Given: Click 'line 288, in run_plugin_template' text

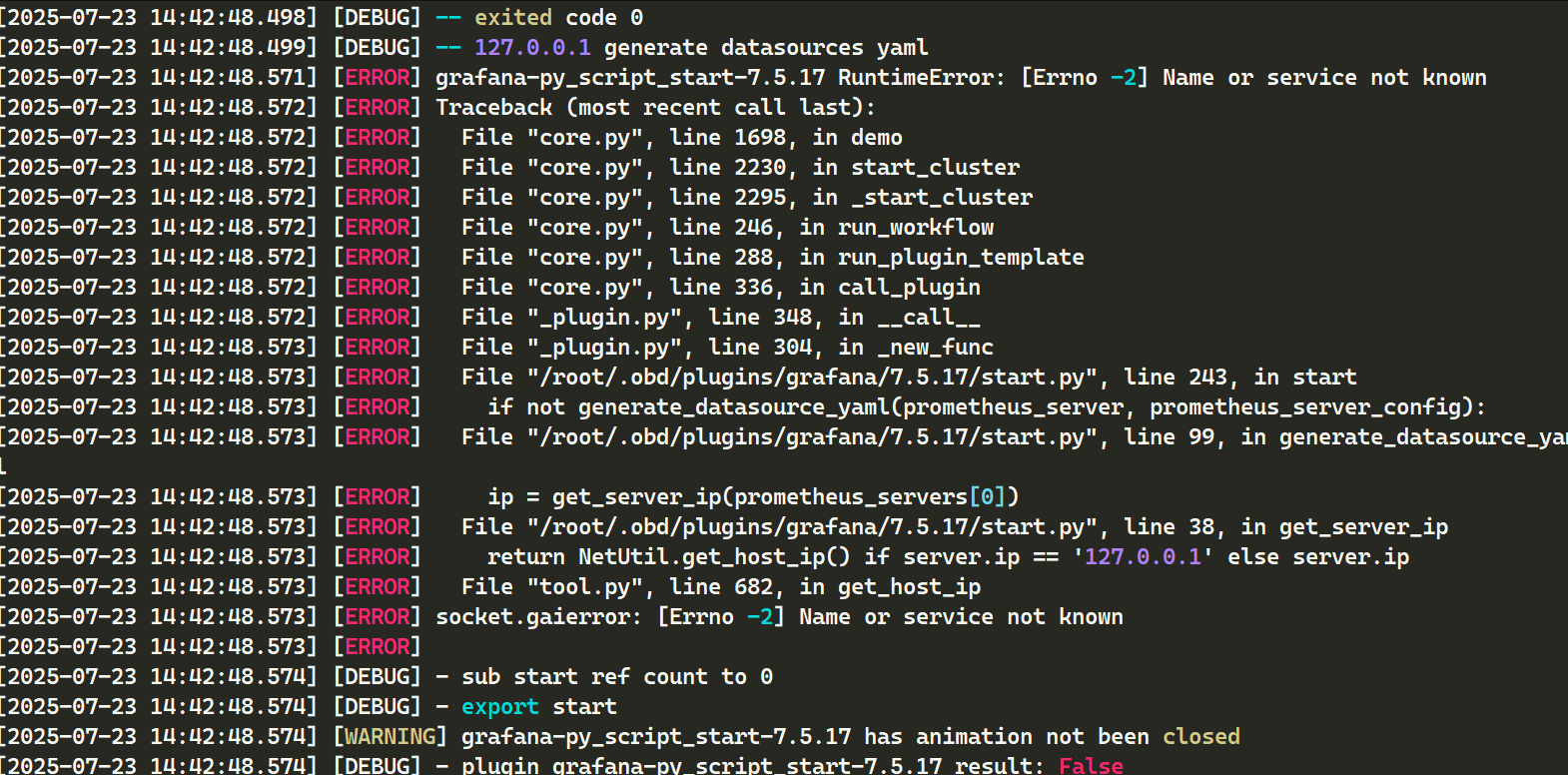Looking at the screenshot, I should [877, 257].
